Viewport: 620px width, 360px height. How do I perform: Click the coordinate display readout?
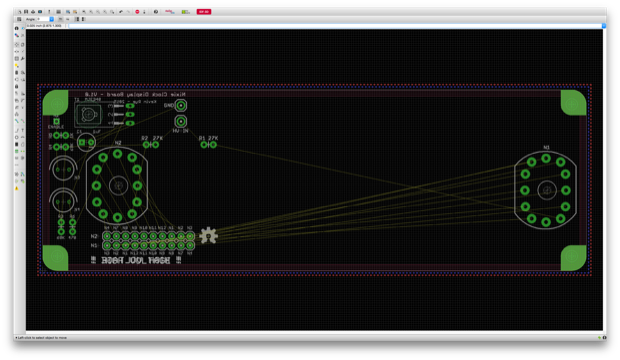click(x=44, y=26)
